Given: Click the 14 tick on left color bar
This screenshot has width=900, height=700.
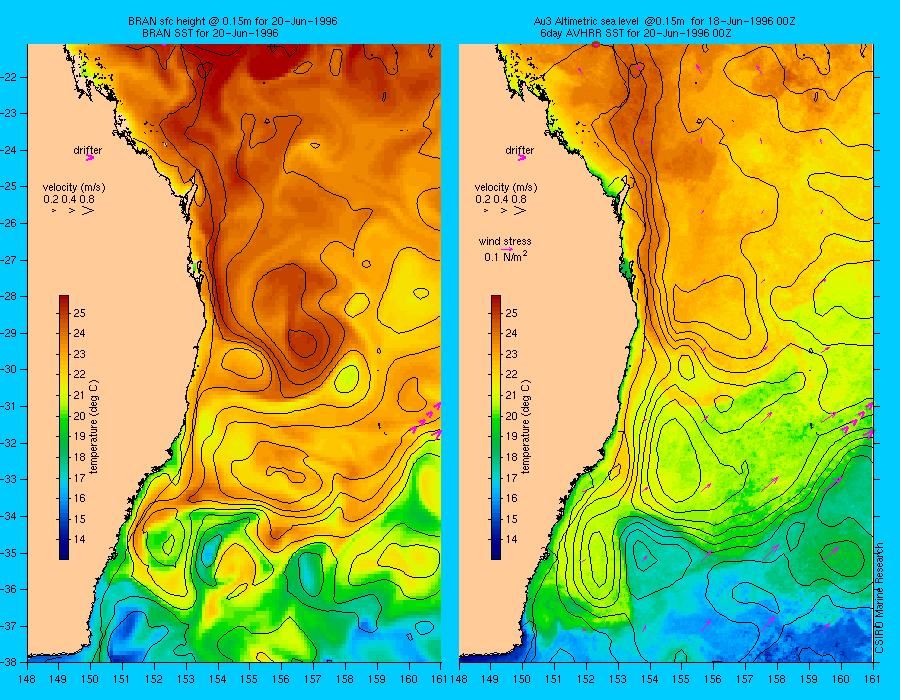Looking at the screenshot, I should click(79, 539).
